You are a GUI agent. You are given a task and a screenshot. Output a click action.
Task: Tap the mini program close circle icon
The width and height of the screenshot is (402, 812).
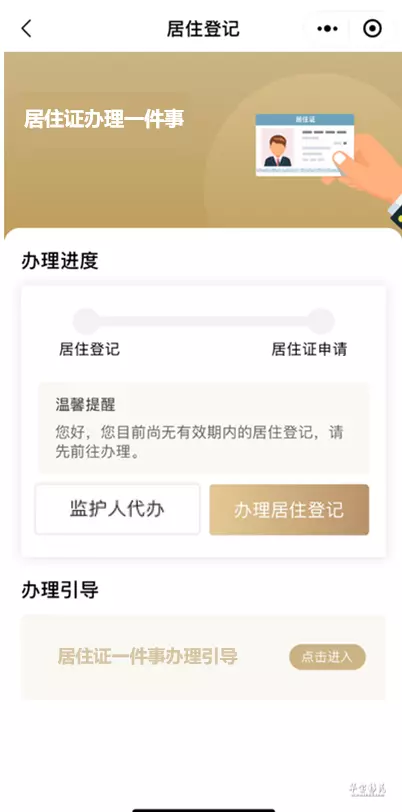click(372, 28)
